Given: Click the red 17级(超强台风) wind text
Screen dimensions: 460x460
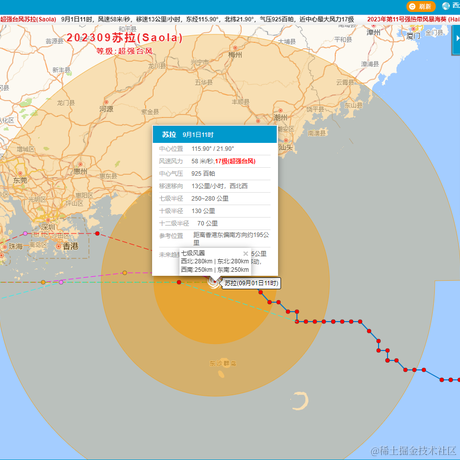Looking at the screenshot, I should coord(235,161).
